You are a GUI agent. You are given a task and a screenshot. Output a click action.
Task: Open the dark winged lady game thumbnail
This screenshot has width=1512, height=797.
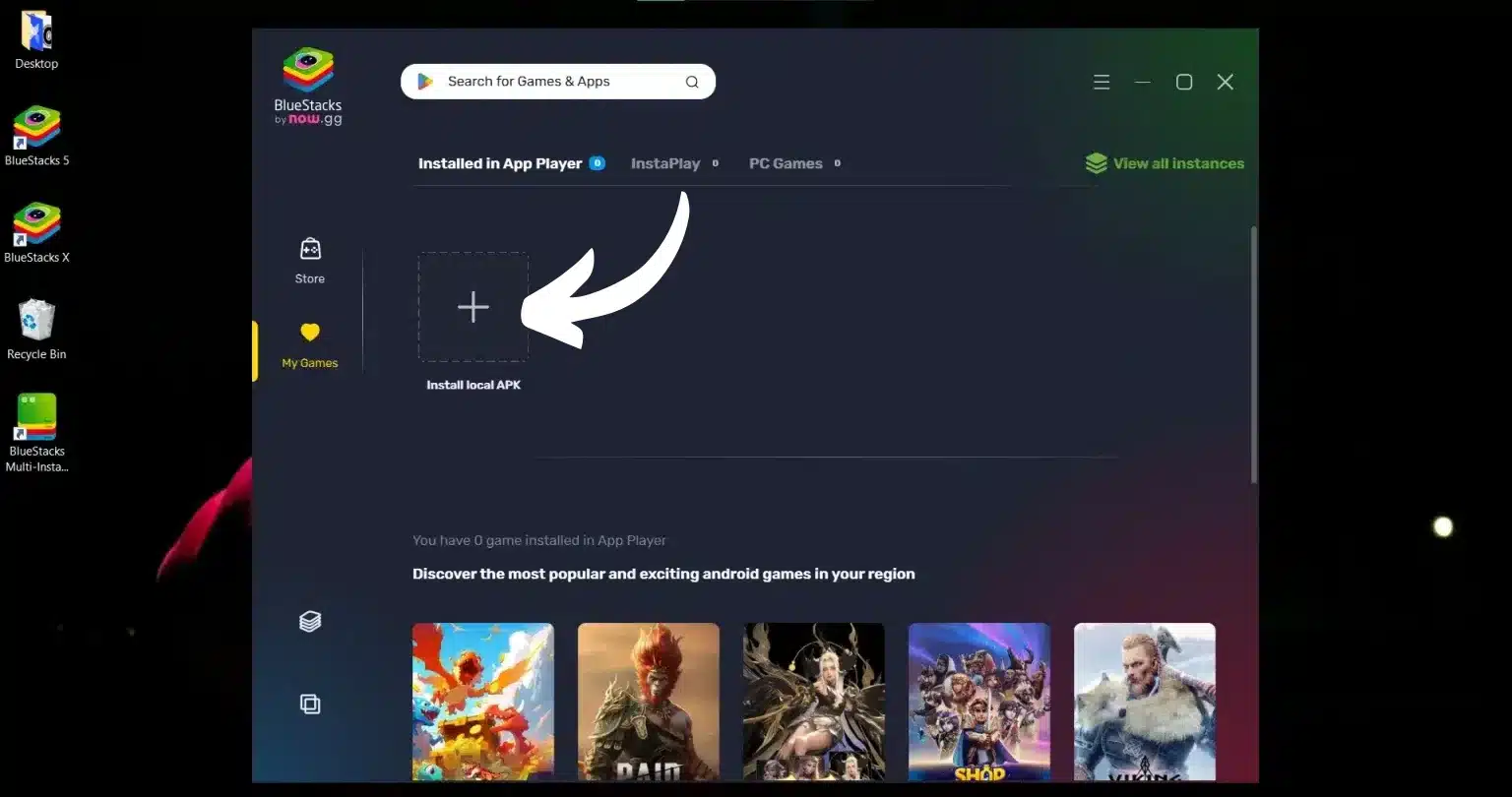tap(814, 703)
